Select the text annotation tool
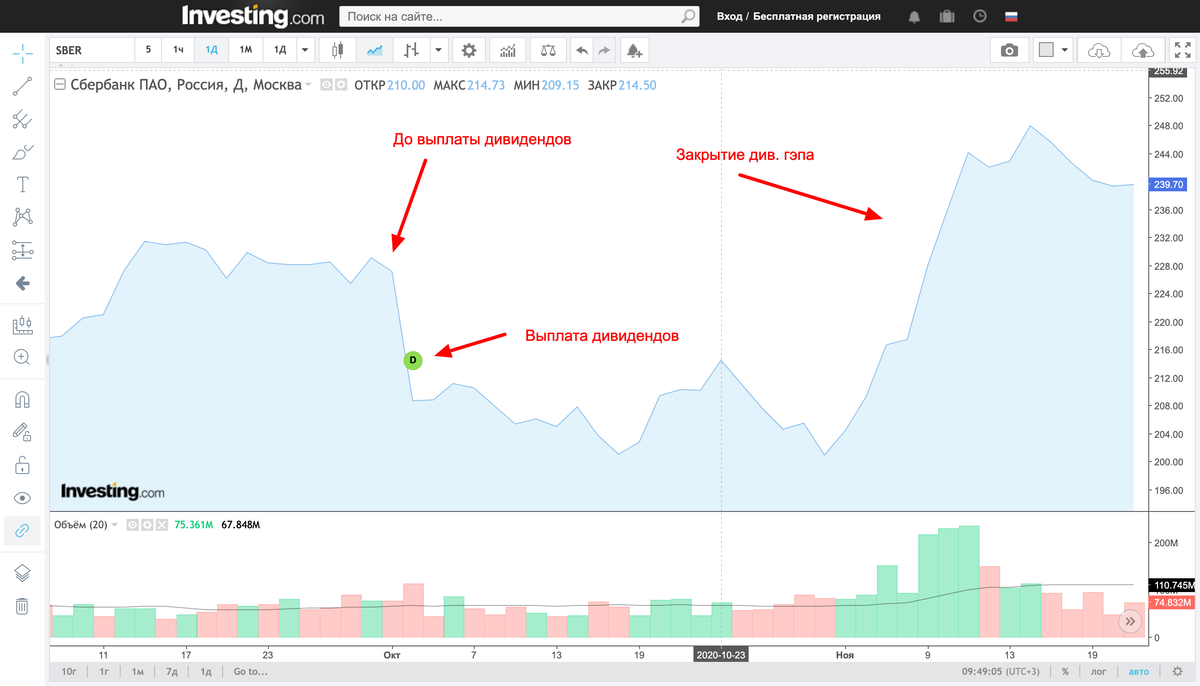Viewport: 1200px width, 686px height. point(22,185)
